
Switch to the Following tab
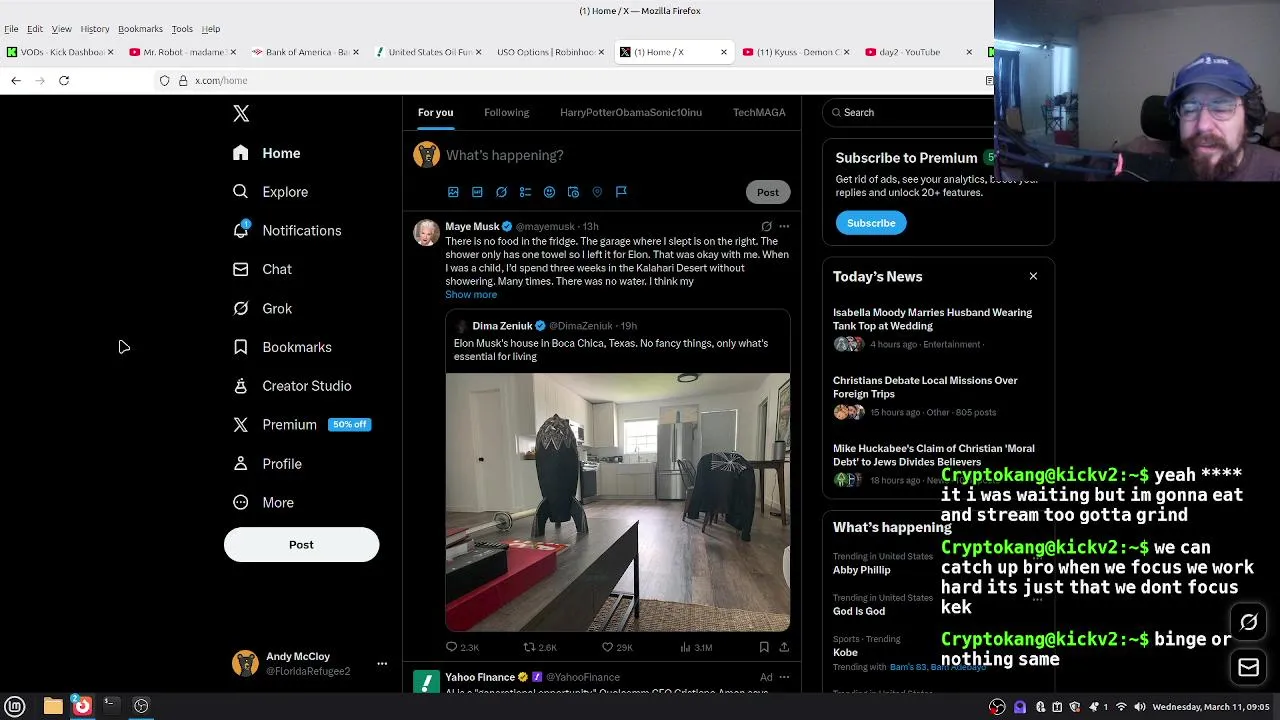pos(507,113)
